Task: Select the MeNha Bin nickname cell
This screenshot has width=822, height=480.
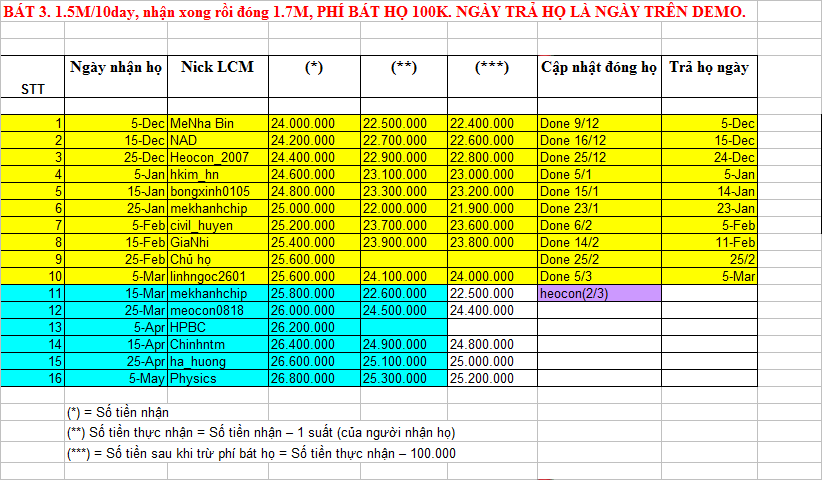Action: tap(217, 124)
